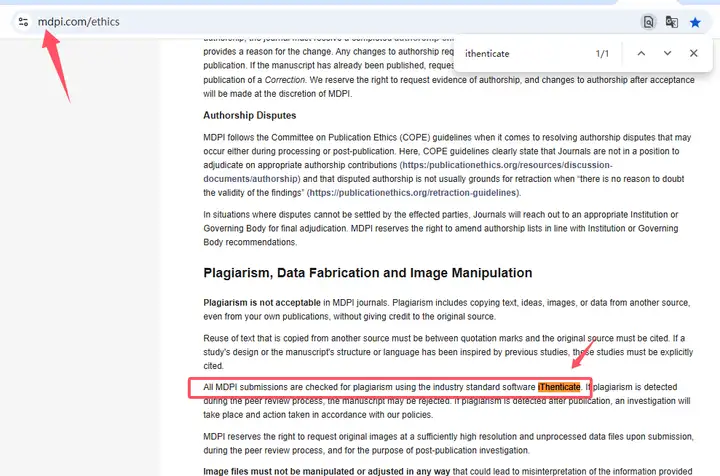720x476 pixels.
Task: Close the find-in-page bar
Action: pyautogui.click(x=693, y=53)
